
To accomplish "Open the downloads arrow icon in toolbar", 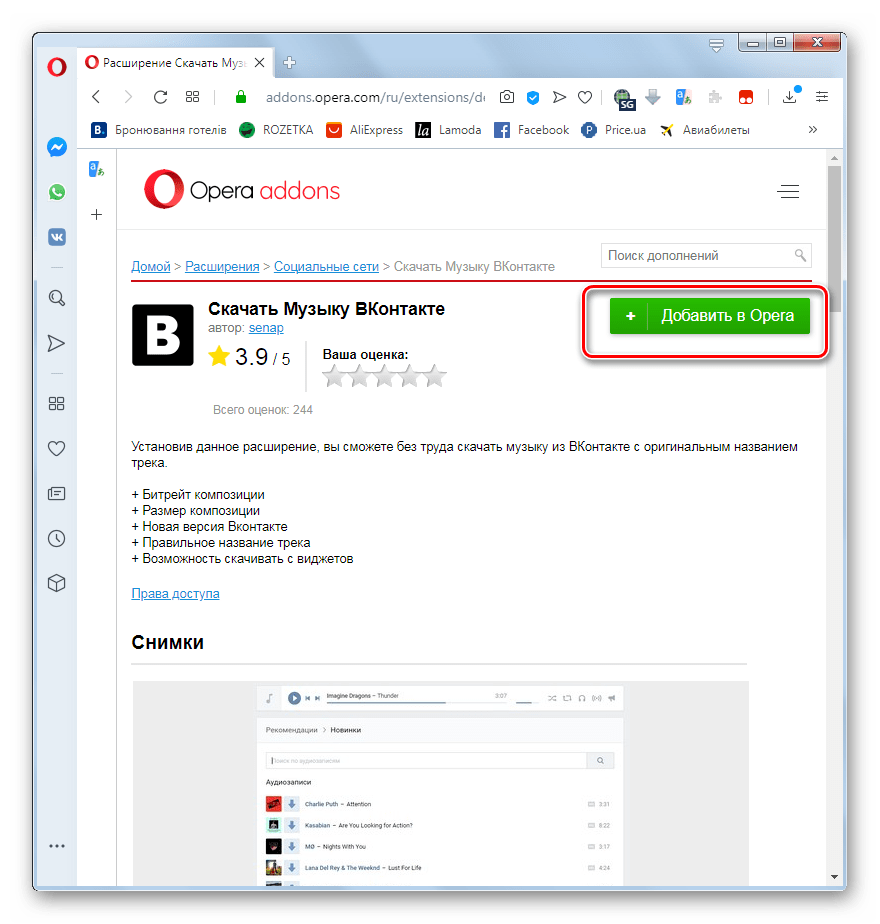I will pos(790,97).
